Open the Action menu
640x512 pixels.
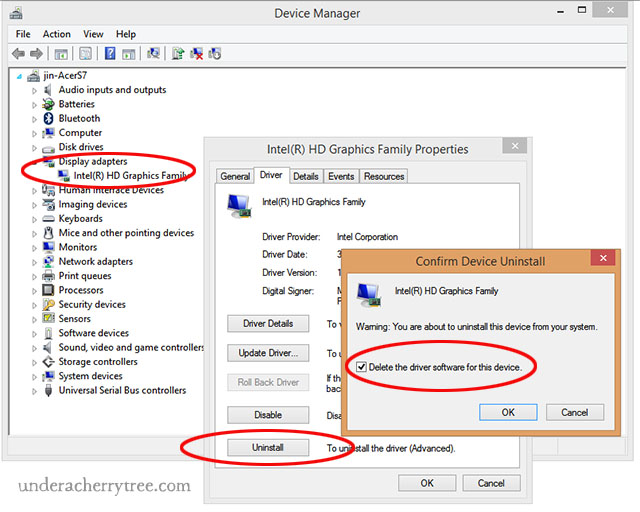57,34
